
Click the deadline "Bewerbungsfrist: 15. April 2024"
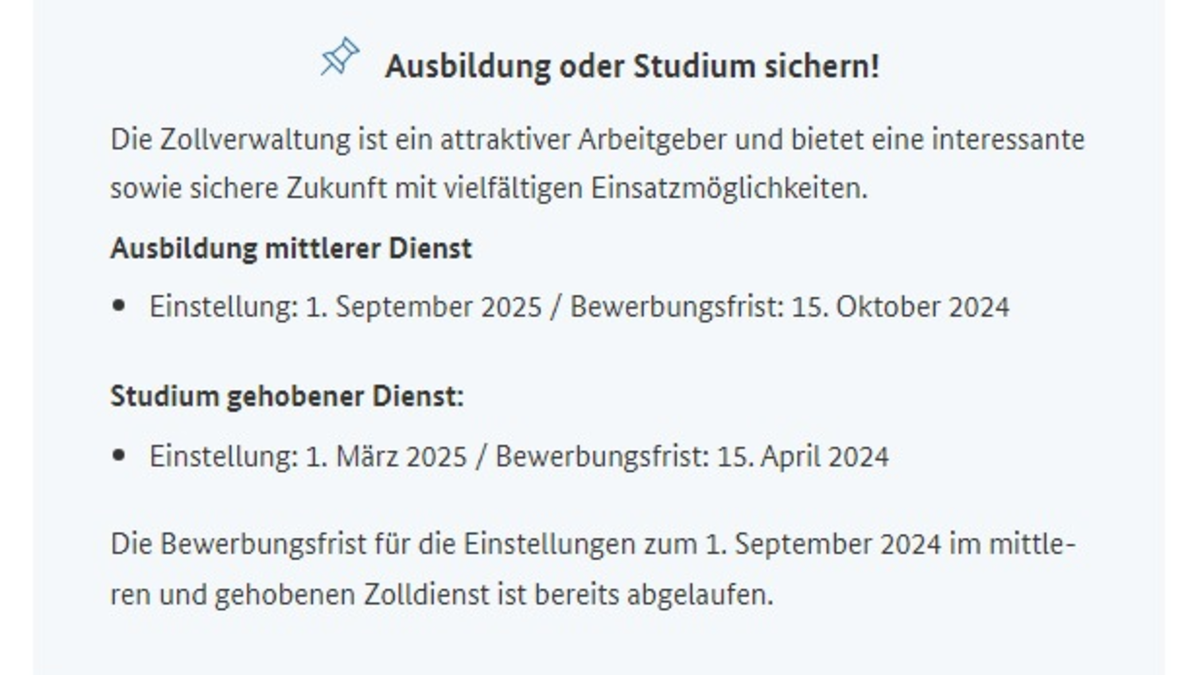click(x=692, y=456)
